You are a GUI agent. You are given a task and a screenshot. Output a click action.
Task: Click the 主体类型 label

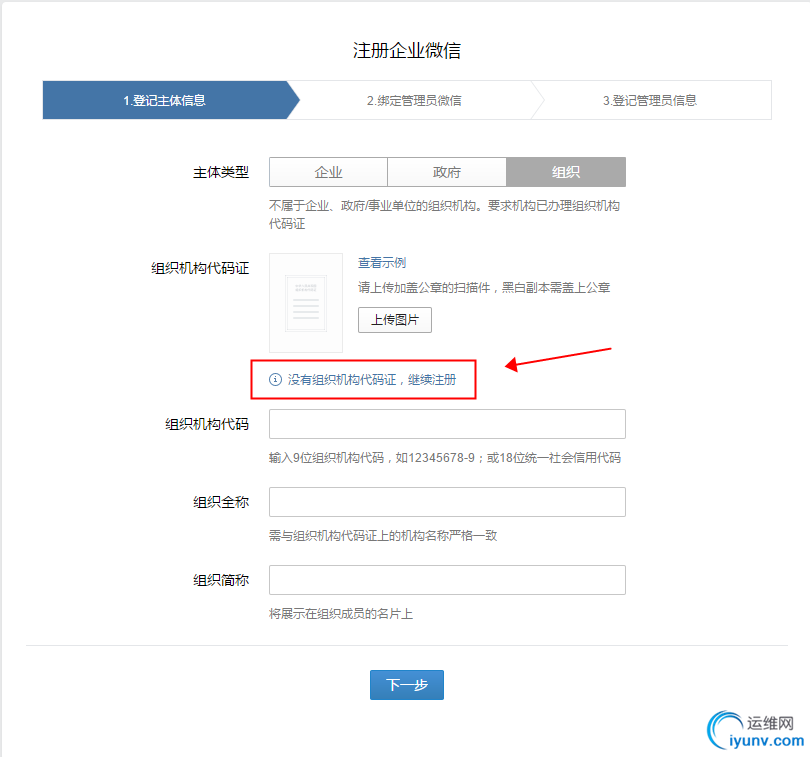221,172
